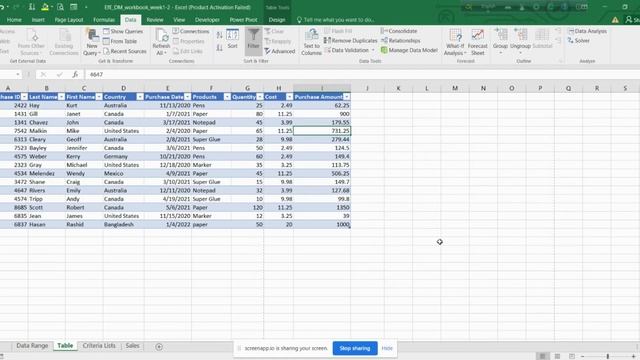Open the Quantity filter dropdown
Viewport: 640px width, 360px height.
click(260, 97)
